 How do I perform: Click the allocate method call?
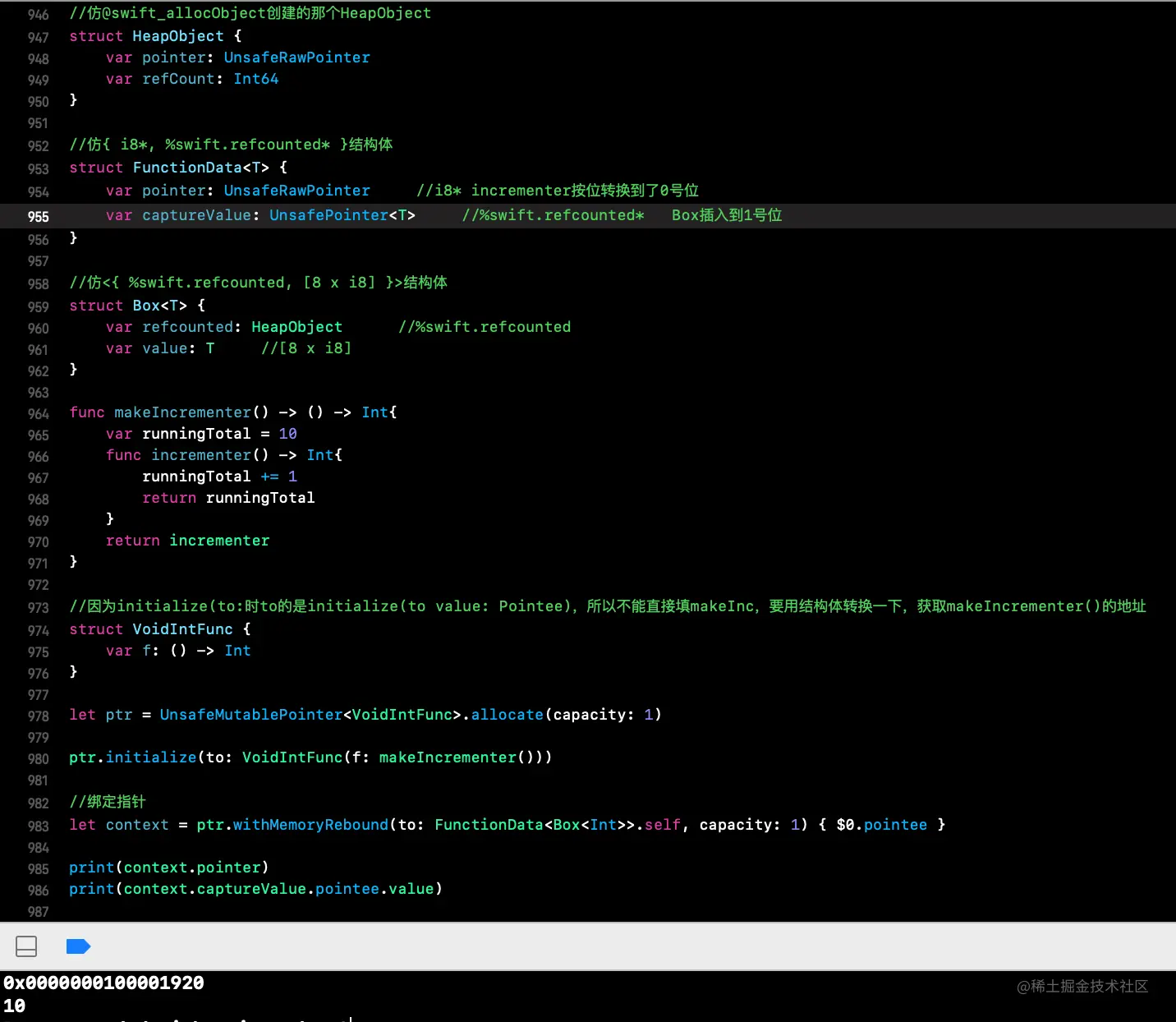[507, 715]
